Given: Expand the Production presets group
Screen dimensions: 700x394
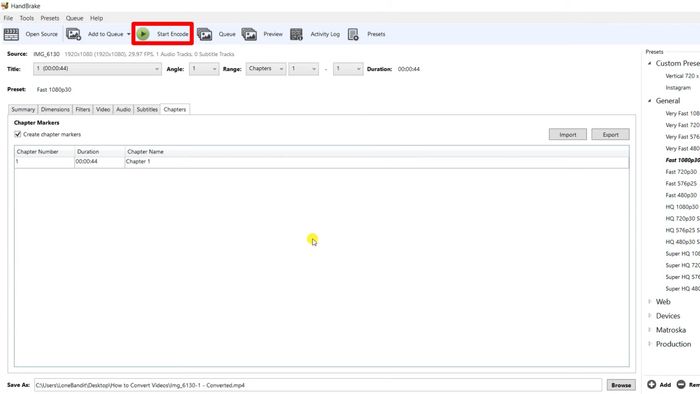Looking at the screenshot, I should pyautogui.click(x=650, y=344).
